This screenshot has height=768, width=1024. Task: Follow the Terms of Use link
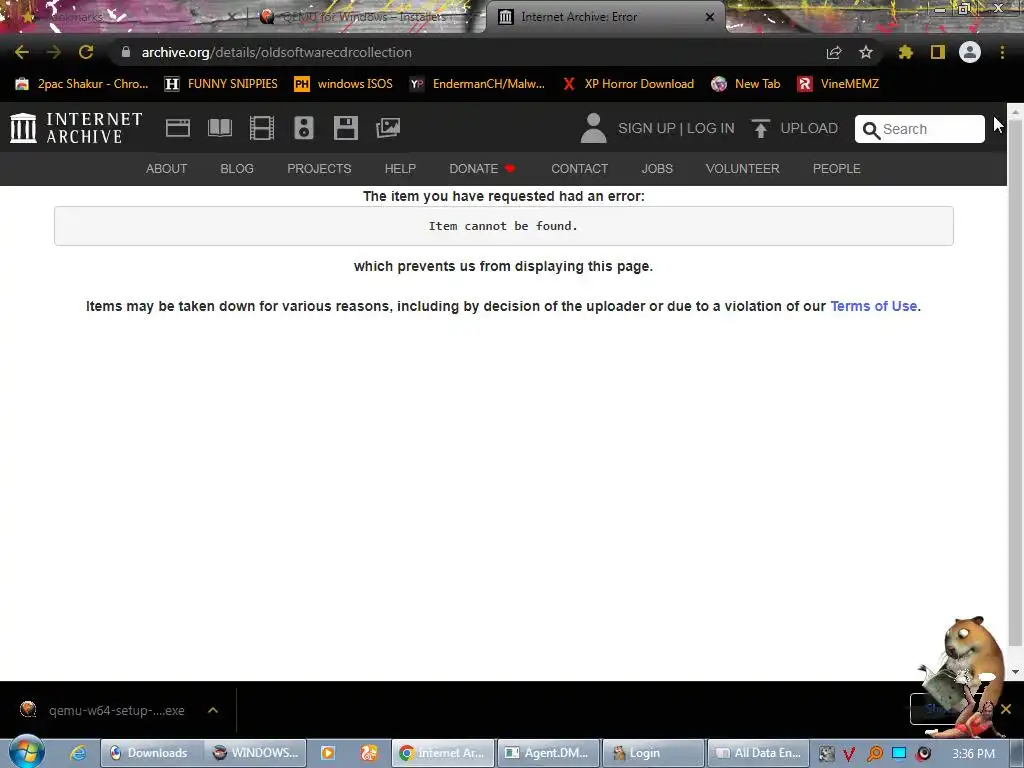873,306
